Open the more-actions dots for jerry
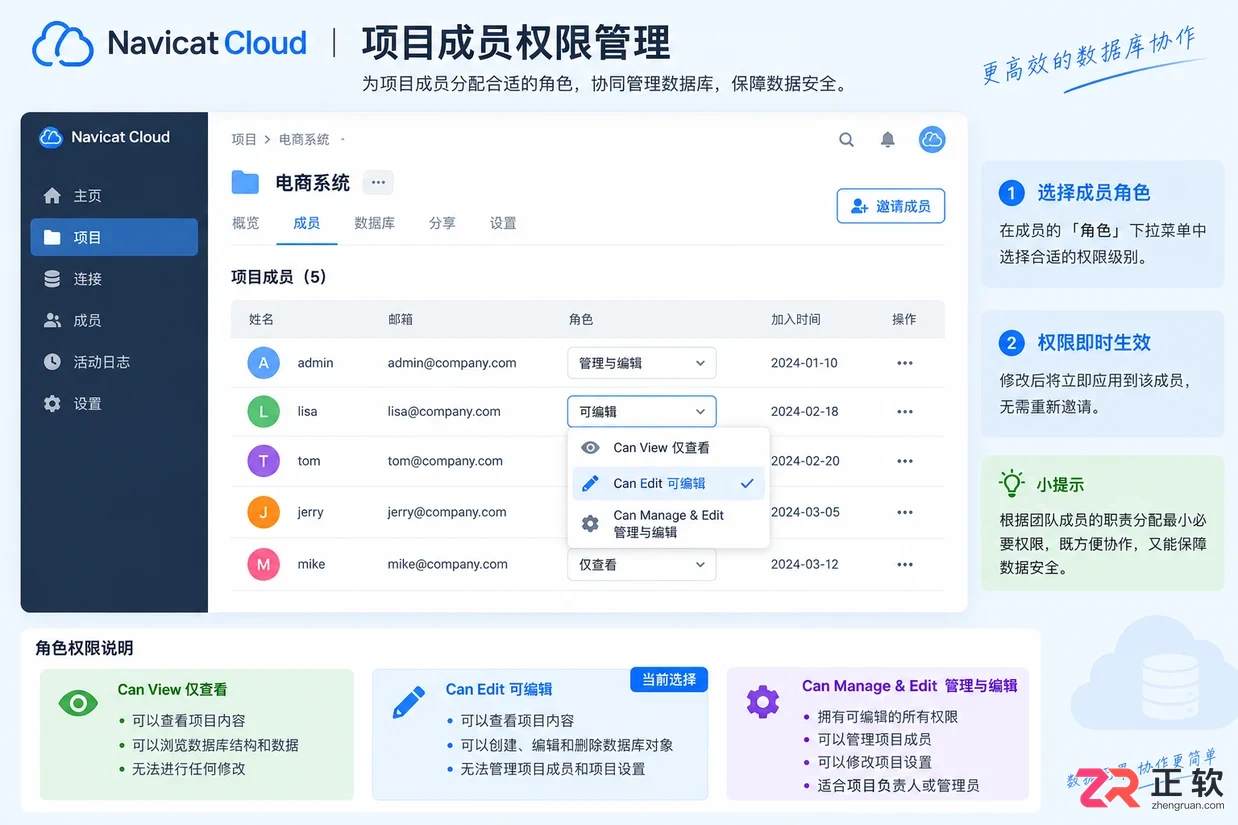Screen dimensions: 1238x825 point(905,512)
